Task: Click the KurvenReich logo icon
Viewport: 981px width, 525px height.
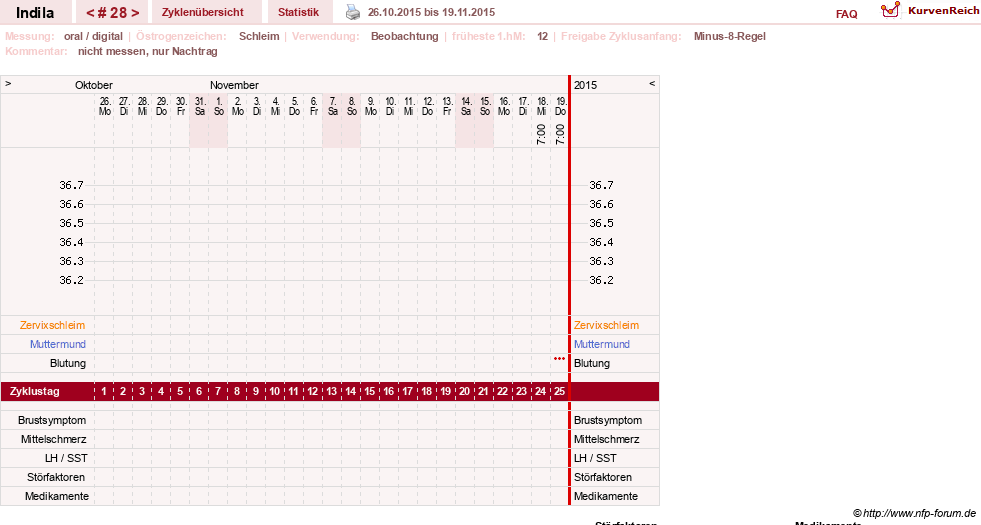Action: click(890, 9)
